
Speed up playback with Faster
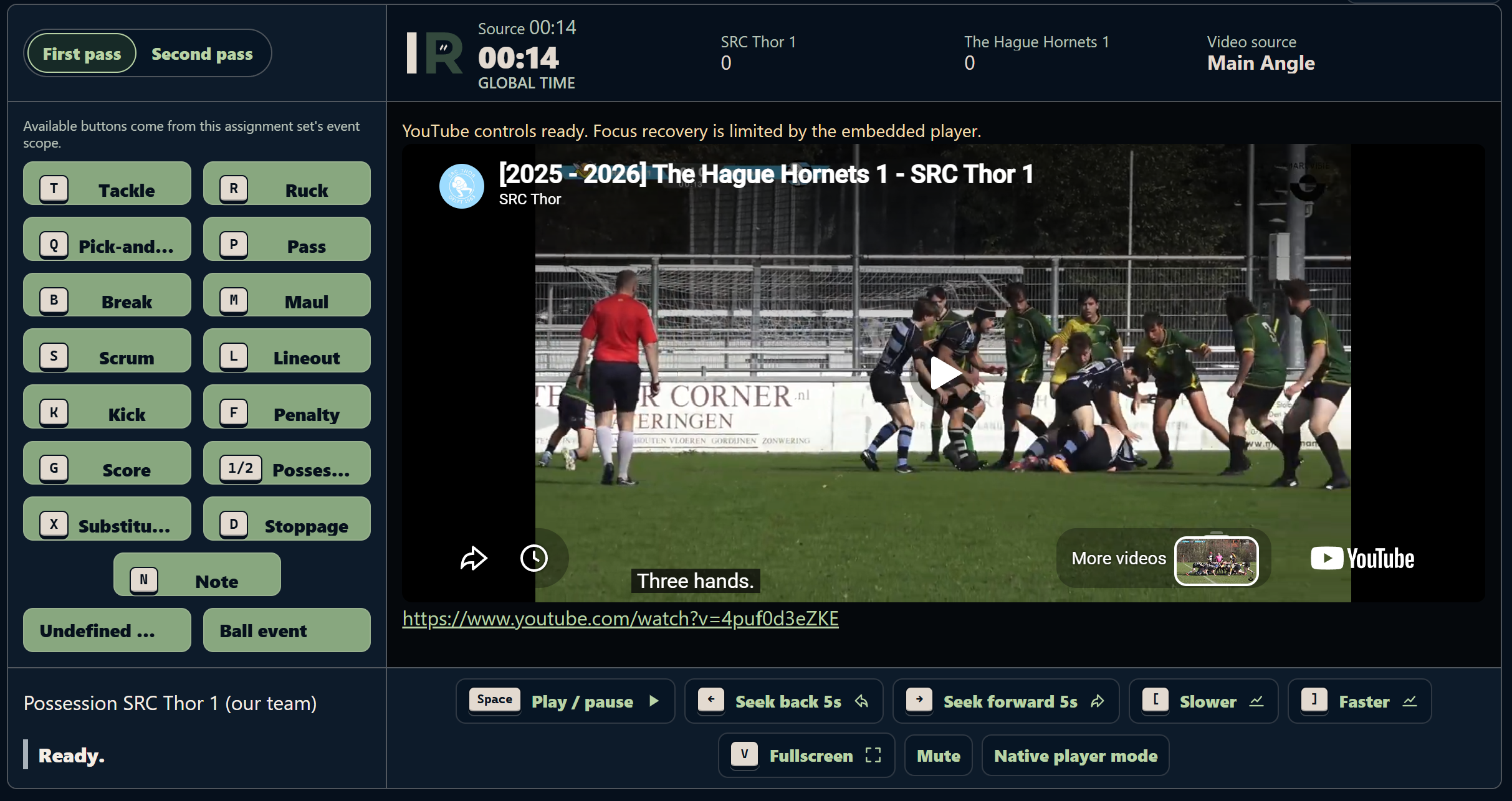1359,701
